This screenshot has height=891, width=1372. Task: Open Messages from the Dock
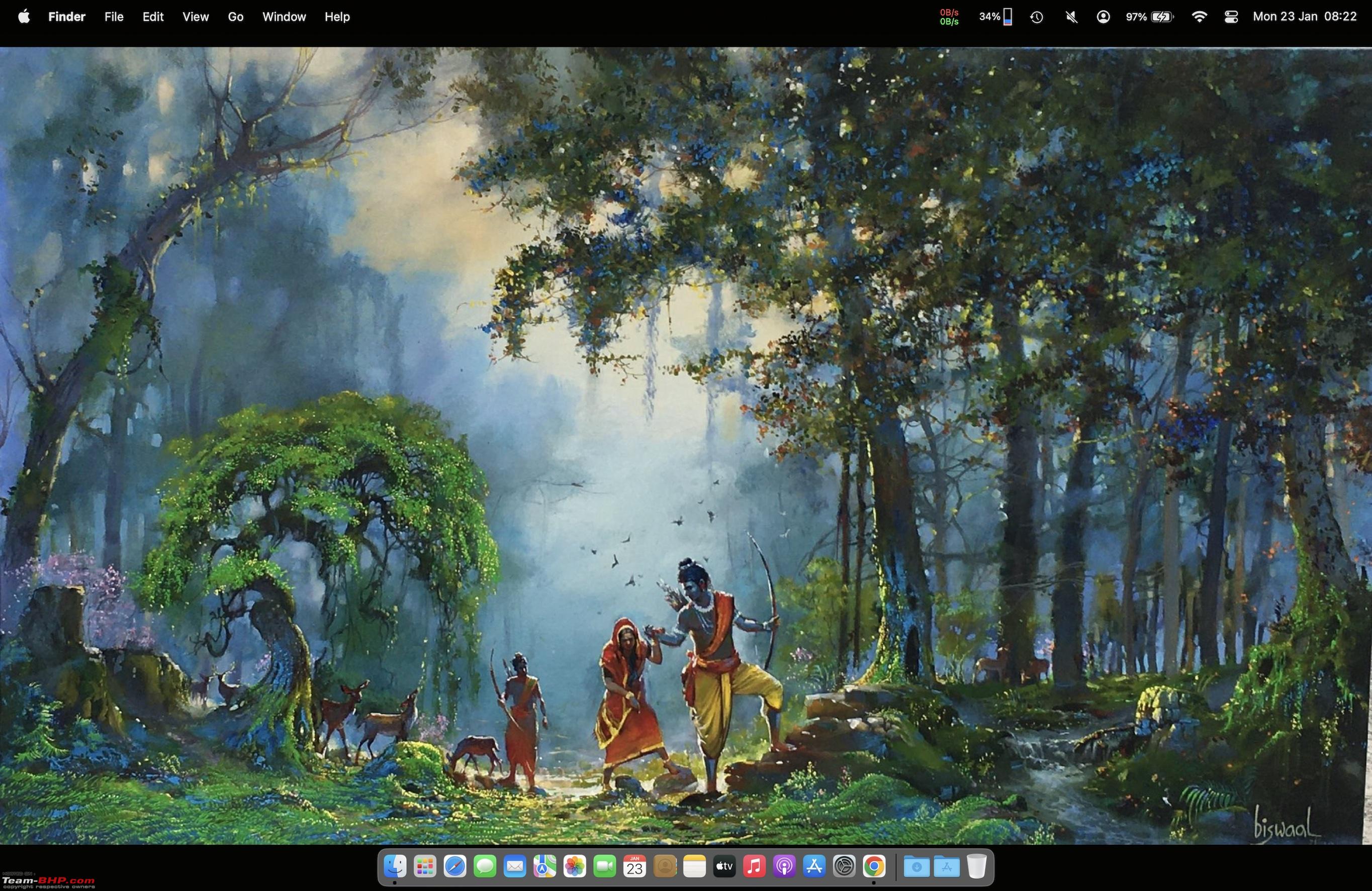tap(485, 866)
